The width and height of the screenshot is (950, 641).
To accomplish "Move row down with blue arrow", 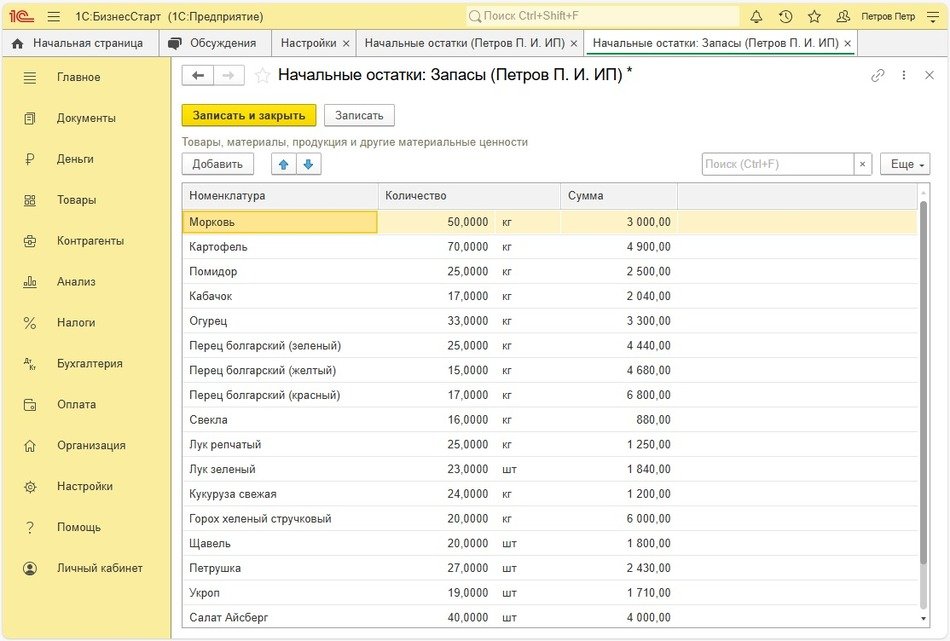I will pos(308,164).
